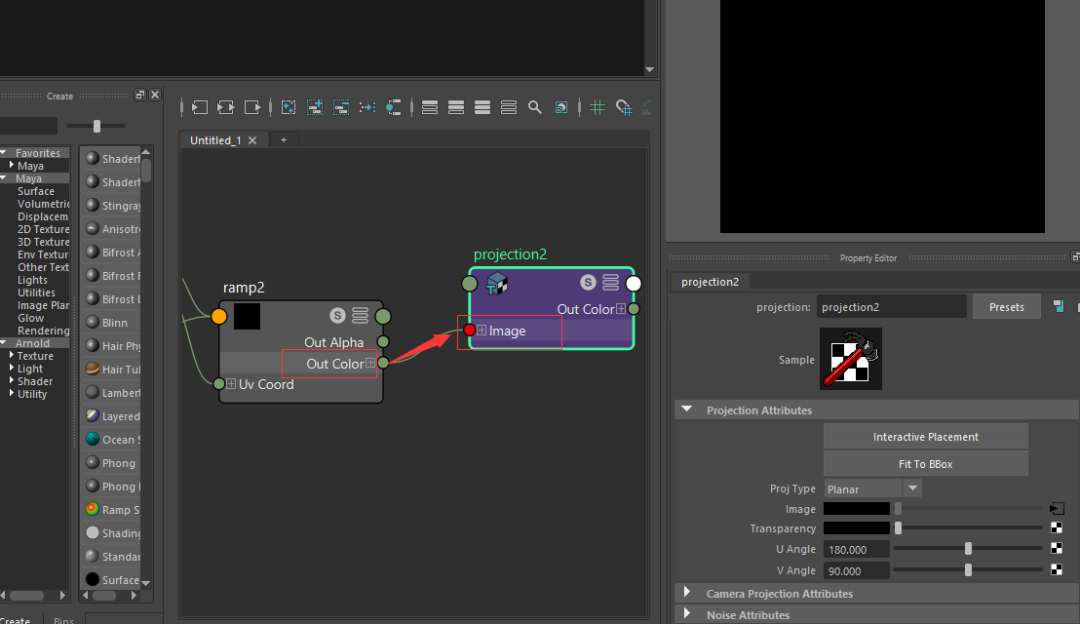Expand the Arnold Shader category

pos(11,381)
